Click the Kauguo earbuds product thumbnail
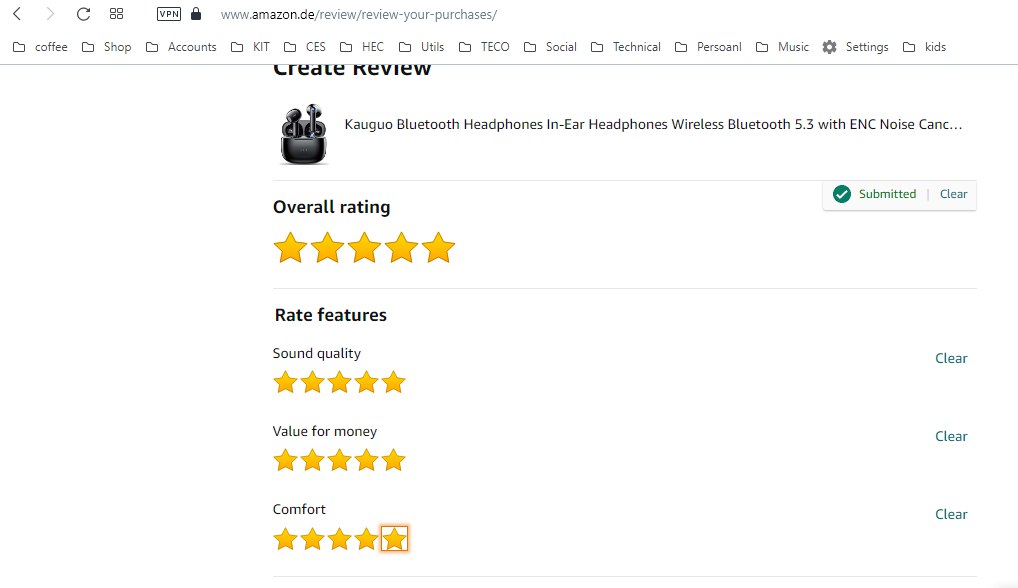 304,134
